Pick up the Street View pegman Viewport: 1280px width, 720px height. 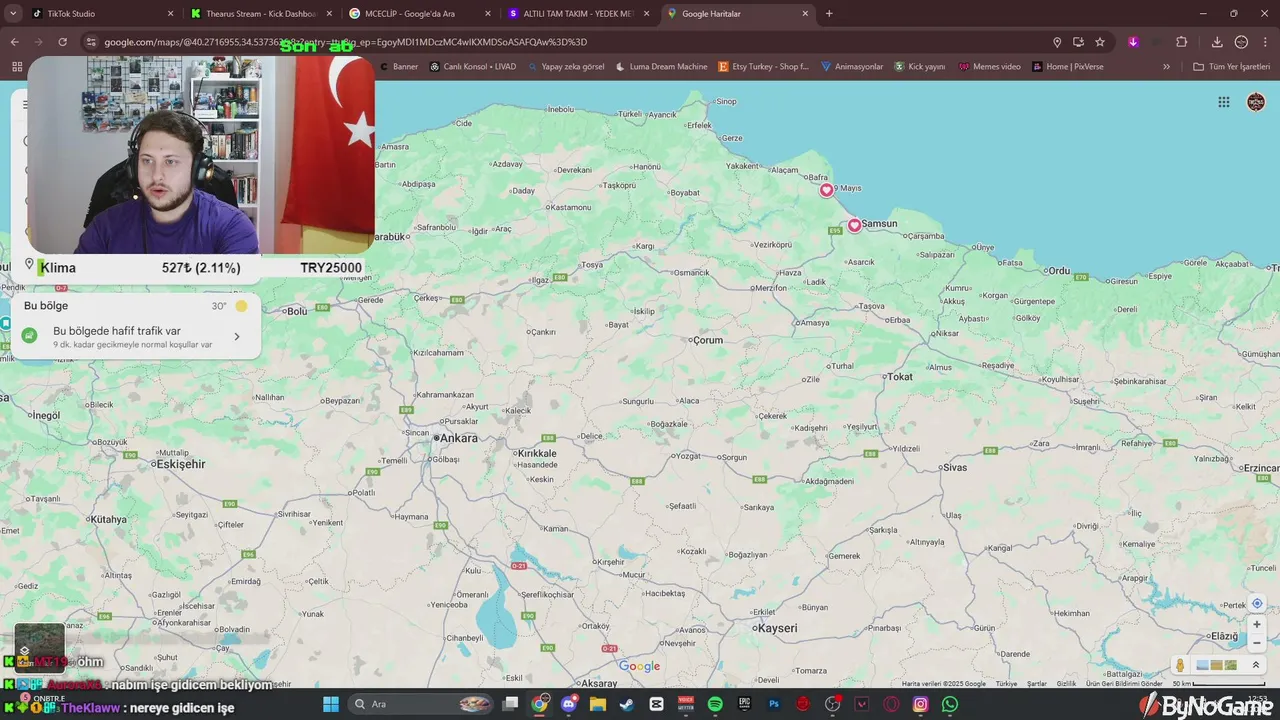pos(1180,665)
